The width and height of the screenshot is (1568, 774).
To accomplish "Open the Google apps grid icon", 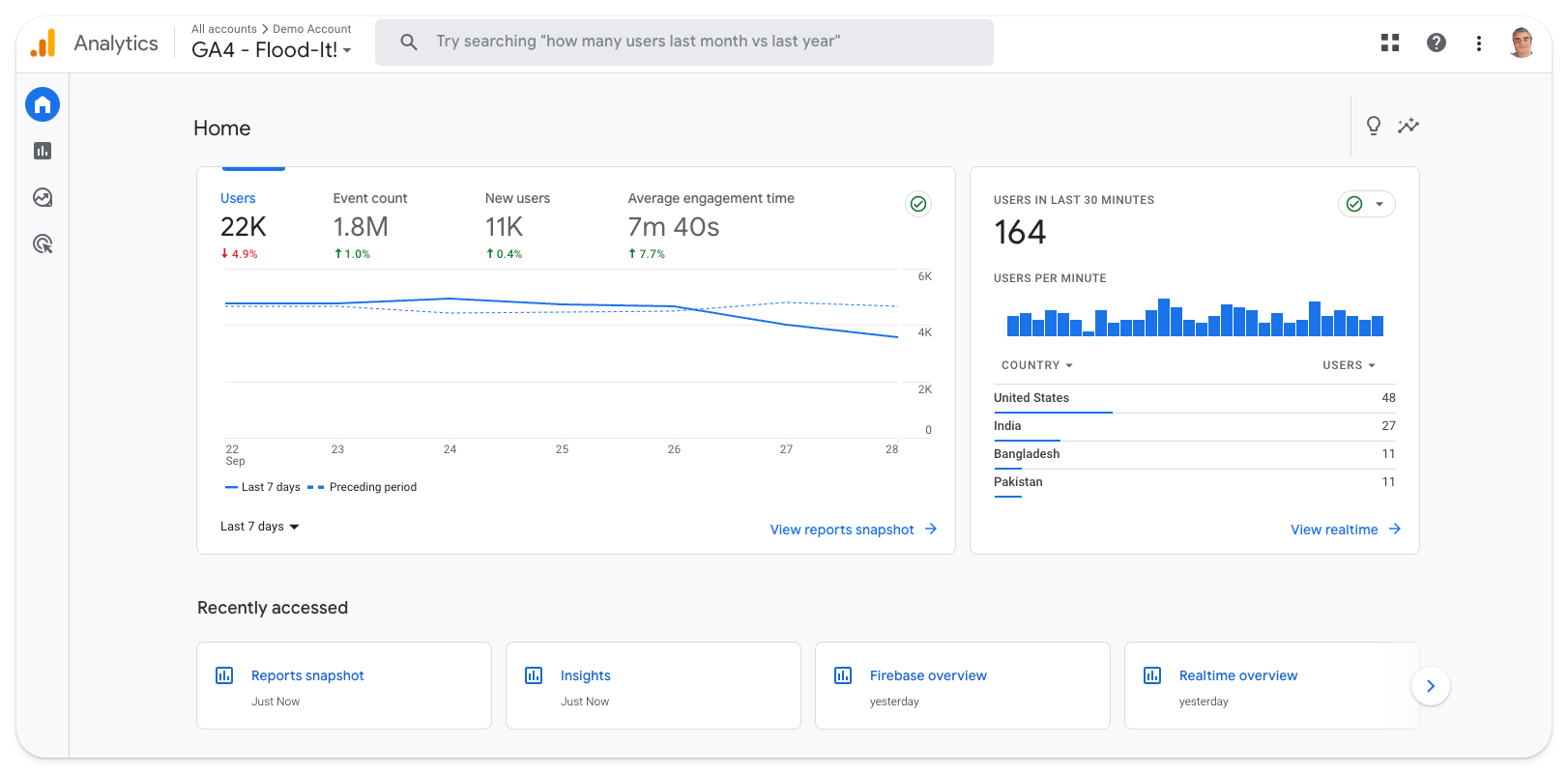I will (x=1390, y=43).
